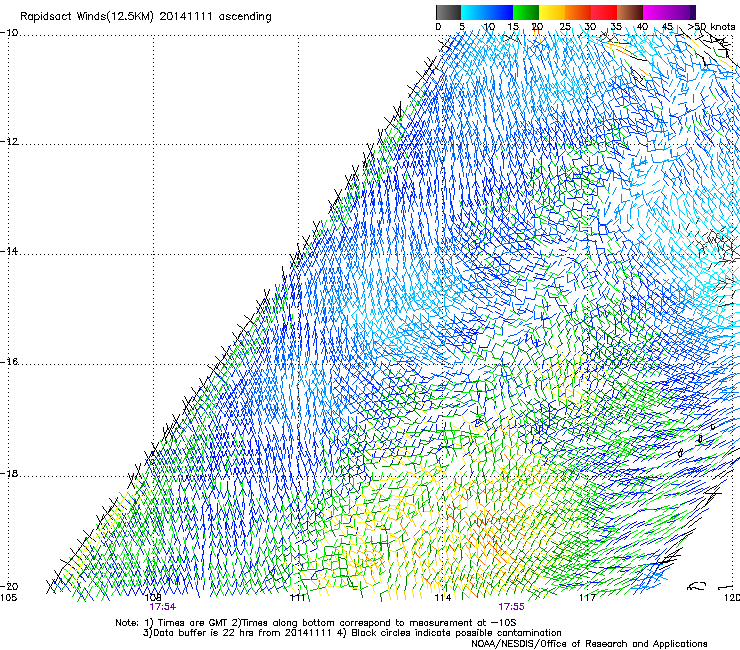Click the yellow 20-25 knots color swatch

pyautogui.click(x=552, y=12)
